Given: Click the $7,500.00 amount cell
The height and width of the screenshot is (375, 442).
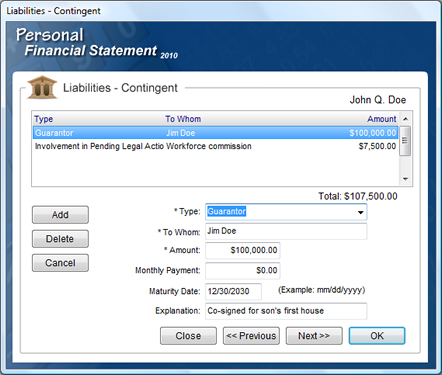Looking at the screenshot, I should click(x=377, y=146).
